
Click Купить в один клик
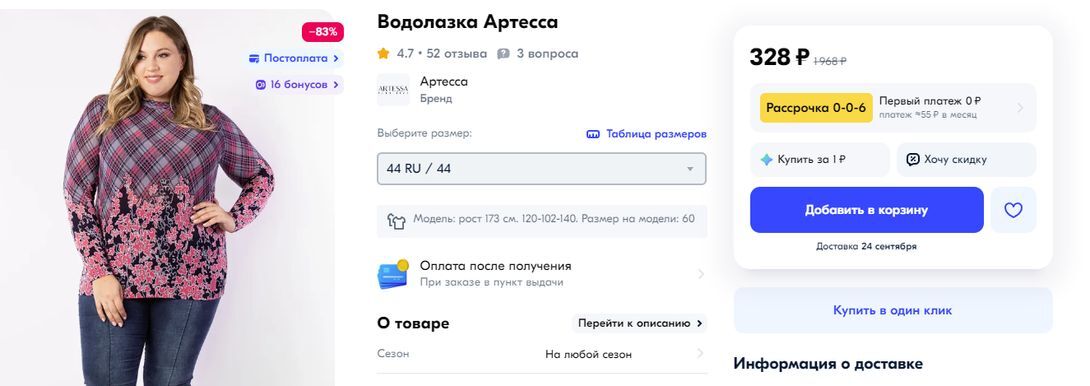coord(893,310)
